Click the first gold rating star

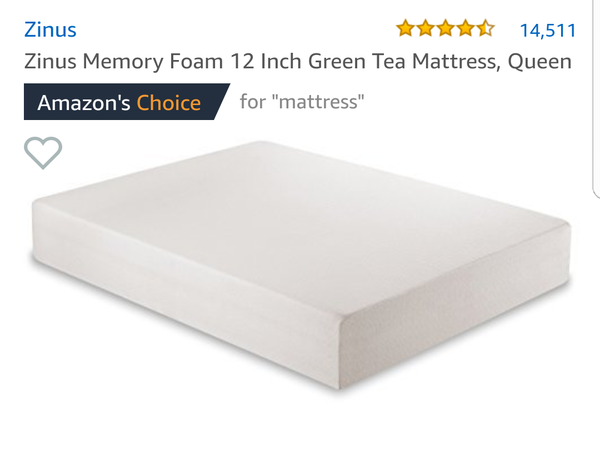tap(405, 29)
